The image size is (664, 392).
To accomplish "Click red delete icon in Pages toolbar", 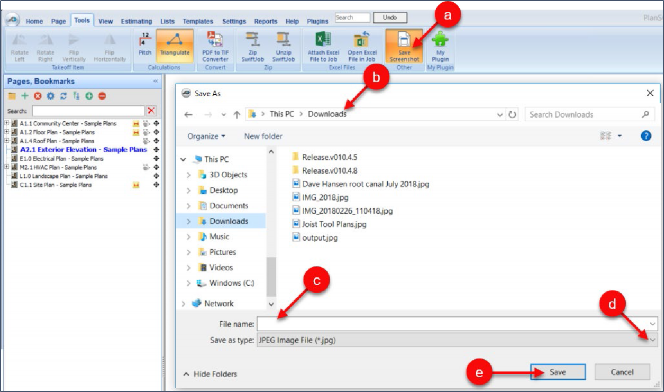I will (38, 96).
